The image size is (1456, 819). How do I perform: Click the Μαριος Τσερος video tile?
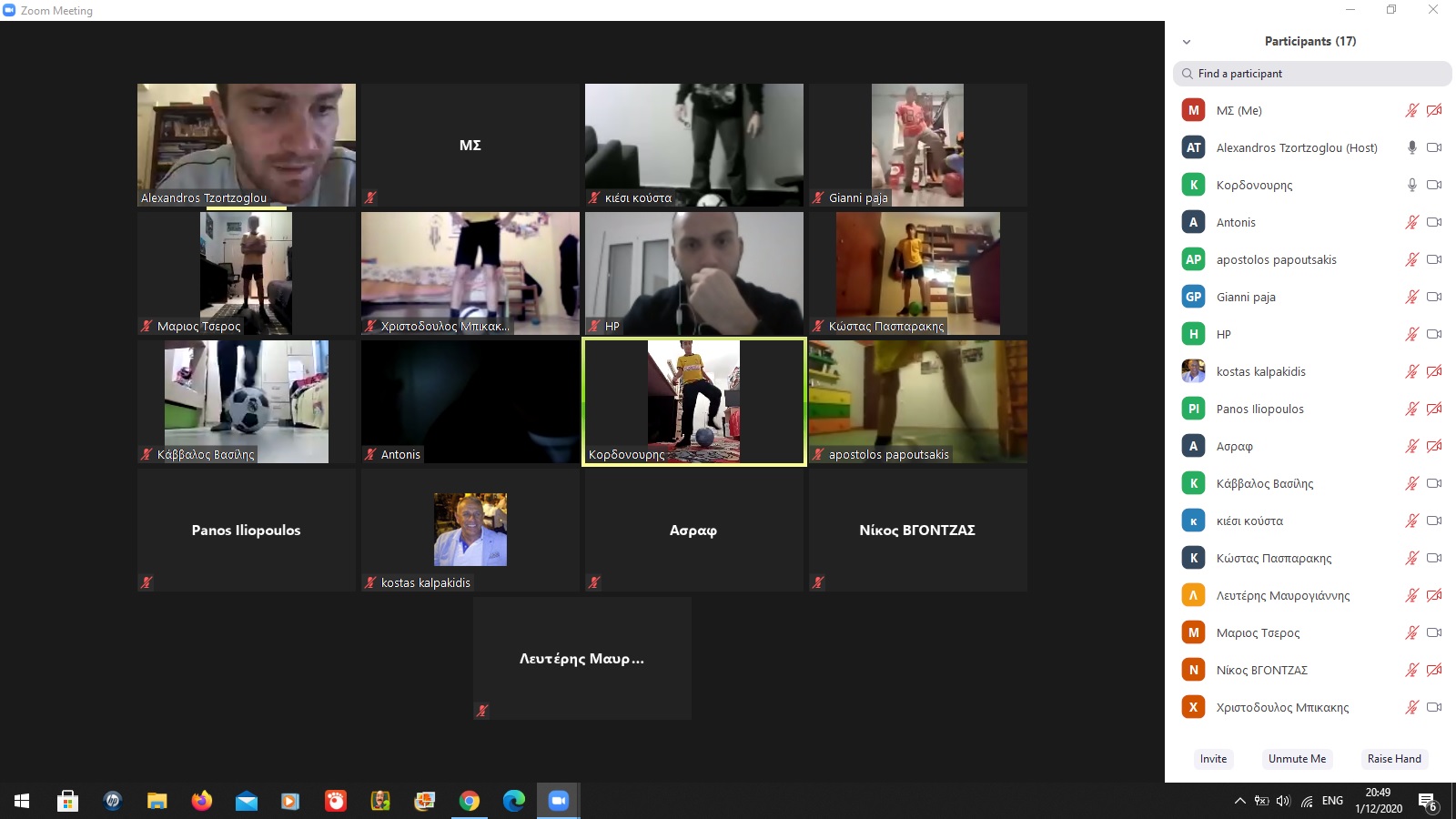click(247, 273)
